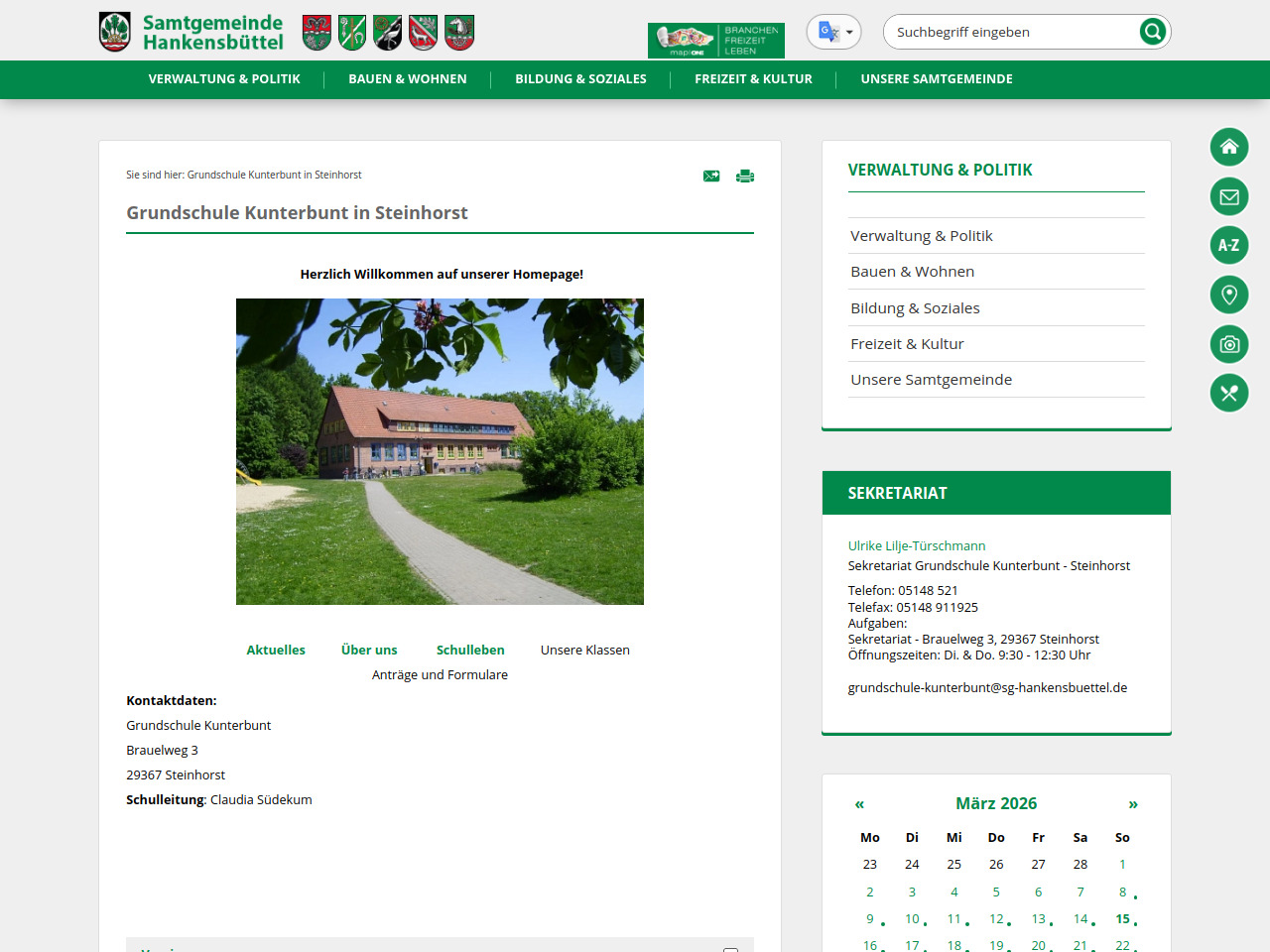Screen dimensions: 1270x952
Task: Open the home icon in floating sidebar
Action: click(1228, 147)
